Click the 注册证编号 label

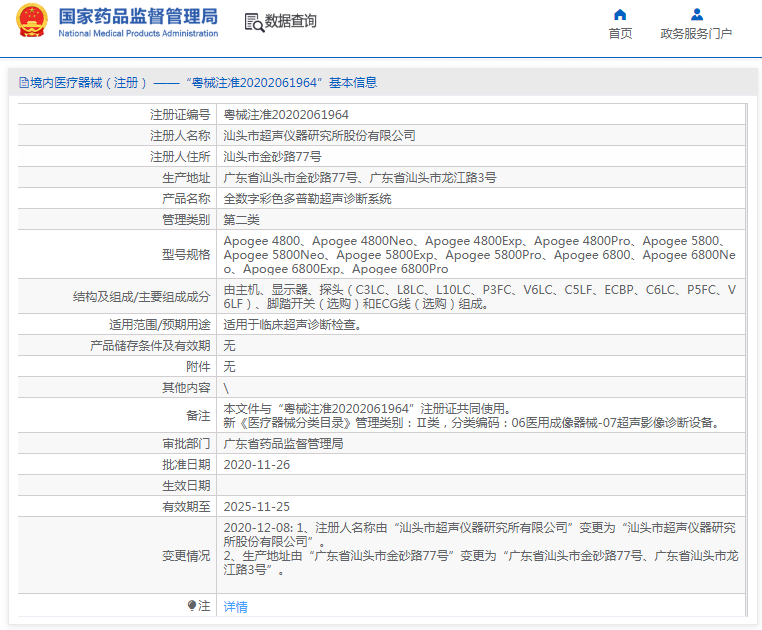coord(180,115)
